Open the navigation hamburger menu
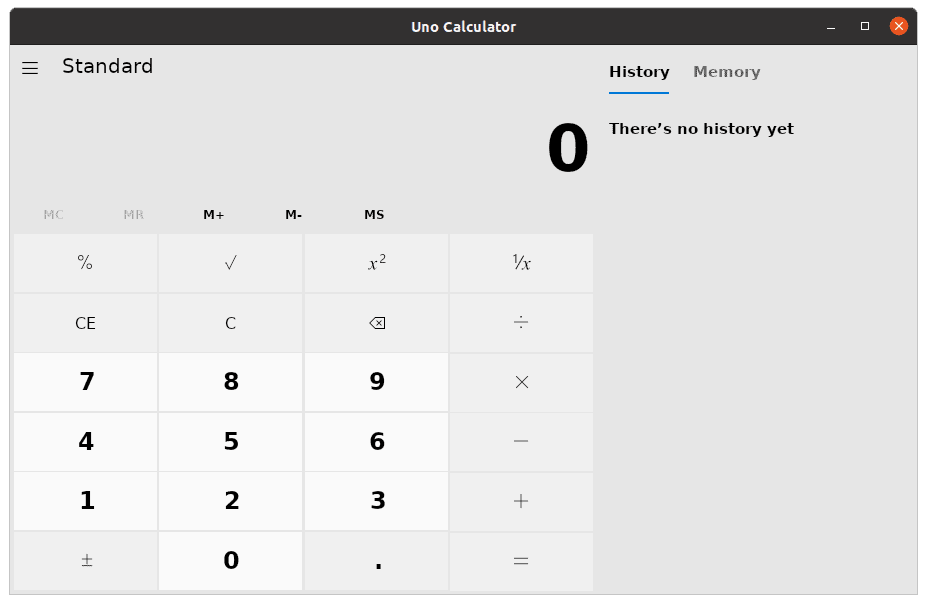 [x=30, y=67]
